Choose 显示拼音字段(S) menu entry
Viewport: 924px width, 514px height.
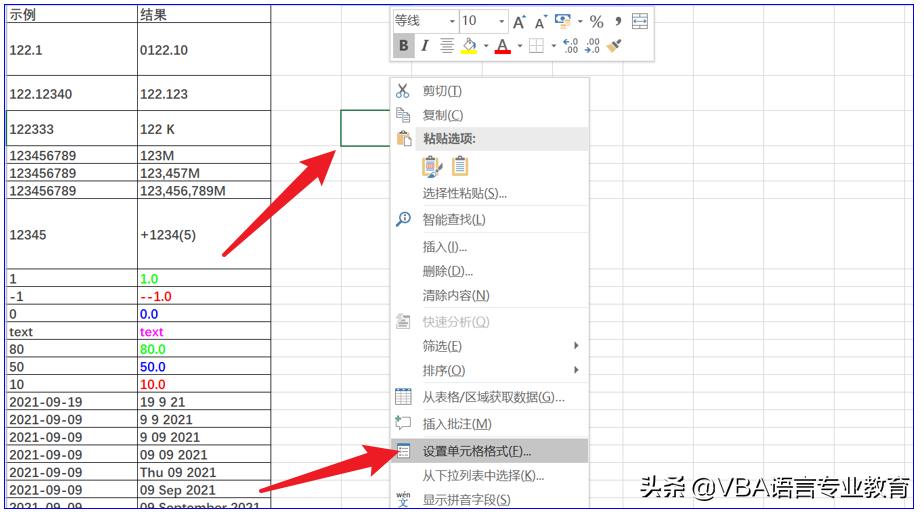point(490,500)
